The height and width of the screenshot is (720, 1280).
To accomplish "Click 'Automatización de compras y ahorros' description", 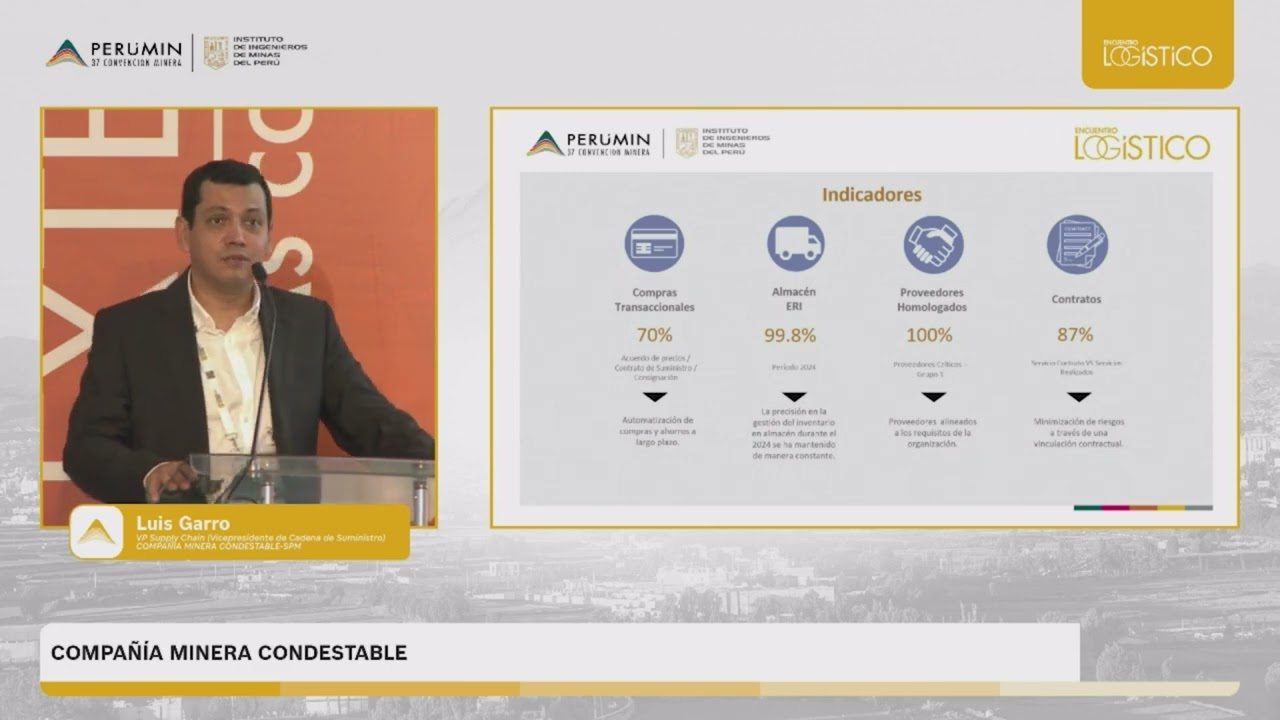I will coord(657,431).
